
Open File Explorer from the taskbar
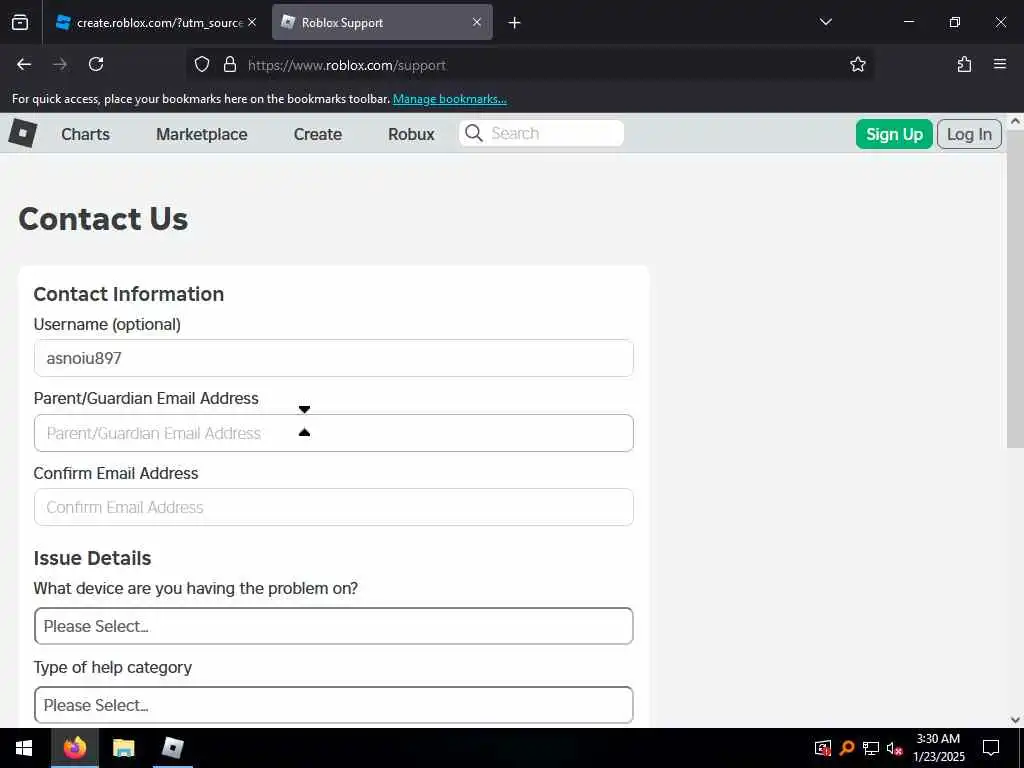point(123,748)
